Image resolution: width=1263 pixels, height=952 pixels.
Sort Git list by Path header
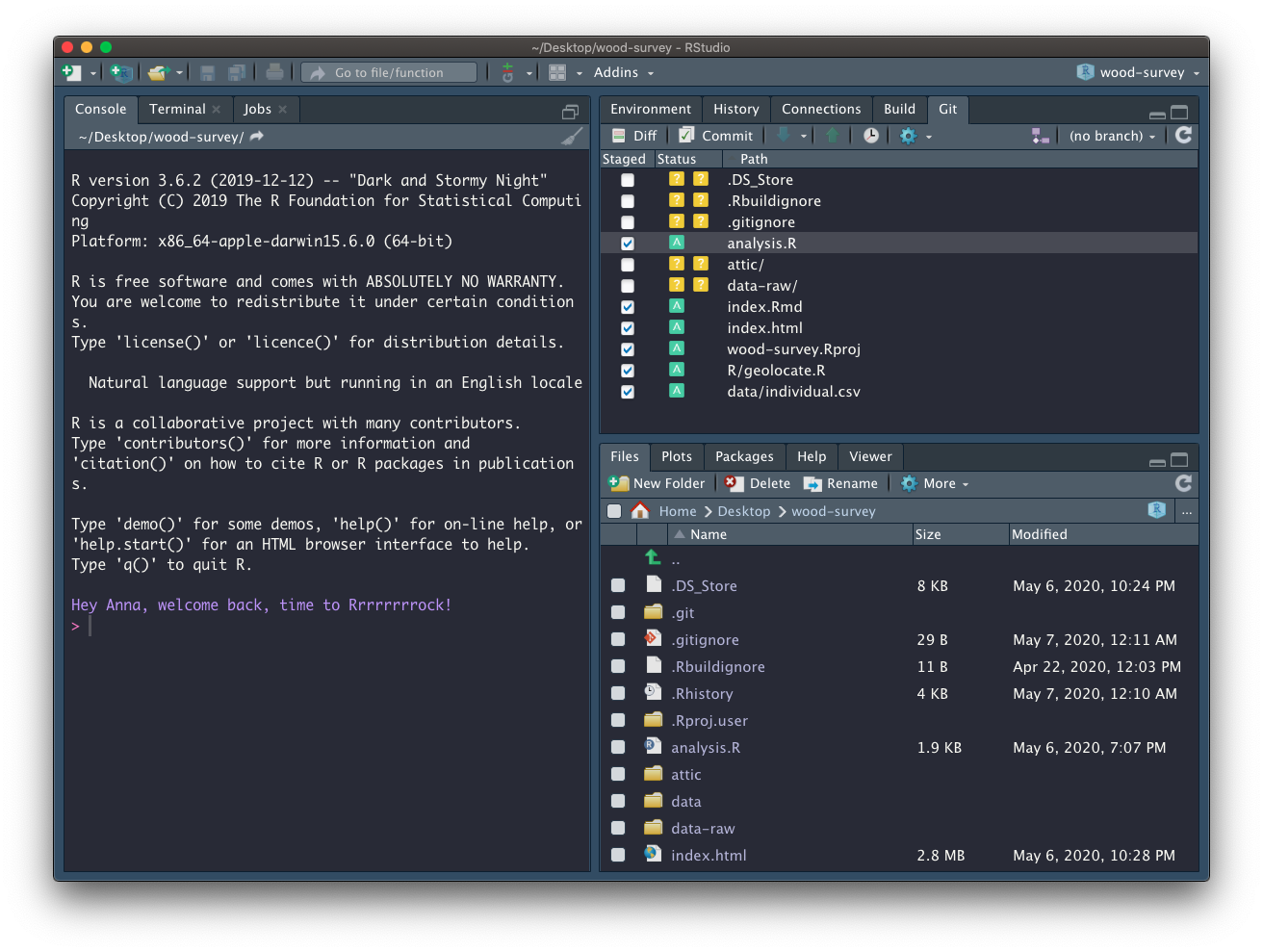(754, 159)
